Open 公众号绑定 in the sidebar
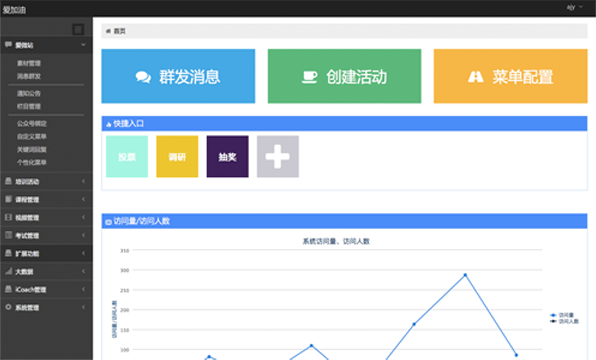This screenshot has height=360, width=596. 32,123
